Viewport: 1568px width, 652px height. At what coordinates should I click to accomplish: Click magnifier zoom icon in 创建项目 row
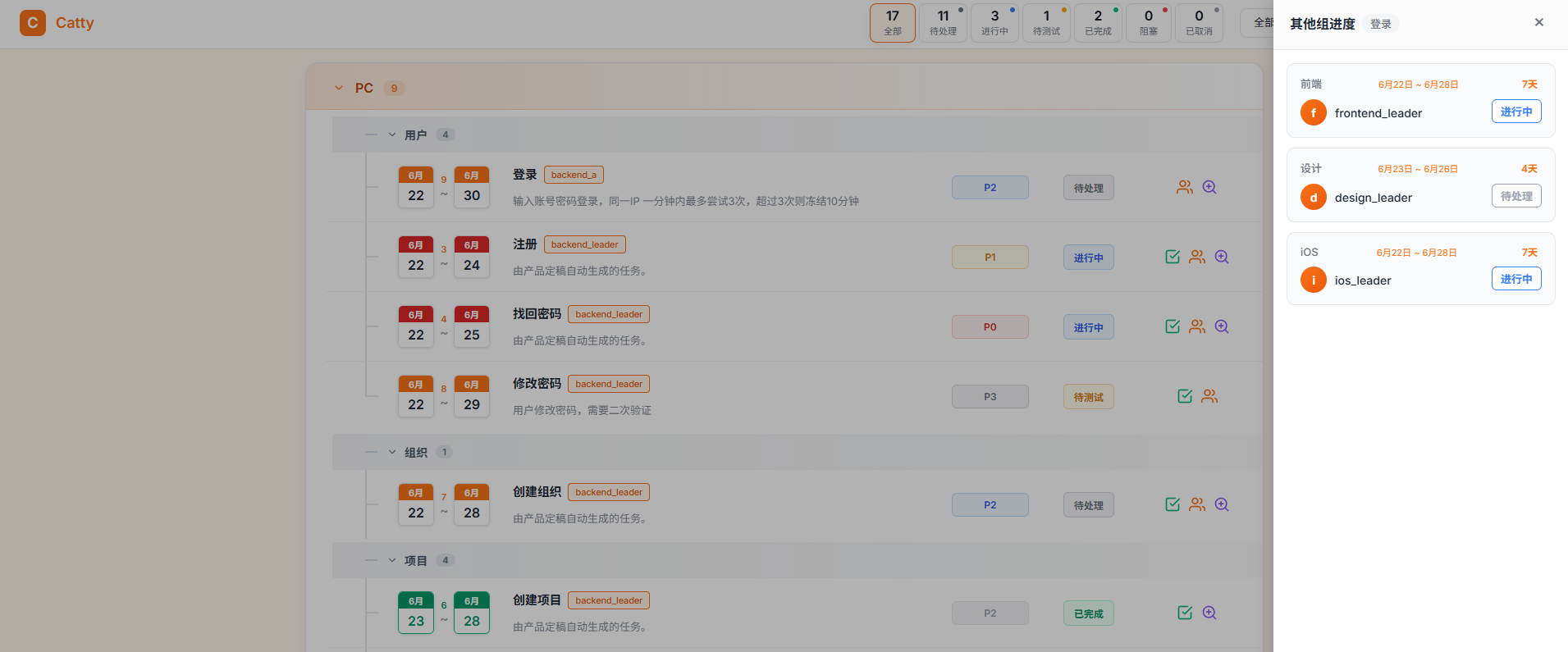pos(1209,613)
